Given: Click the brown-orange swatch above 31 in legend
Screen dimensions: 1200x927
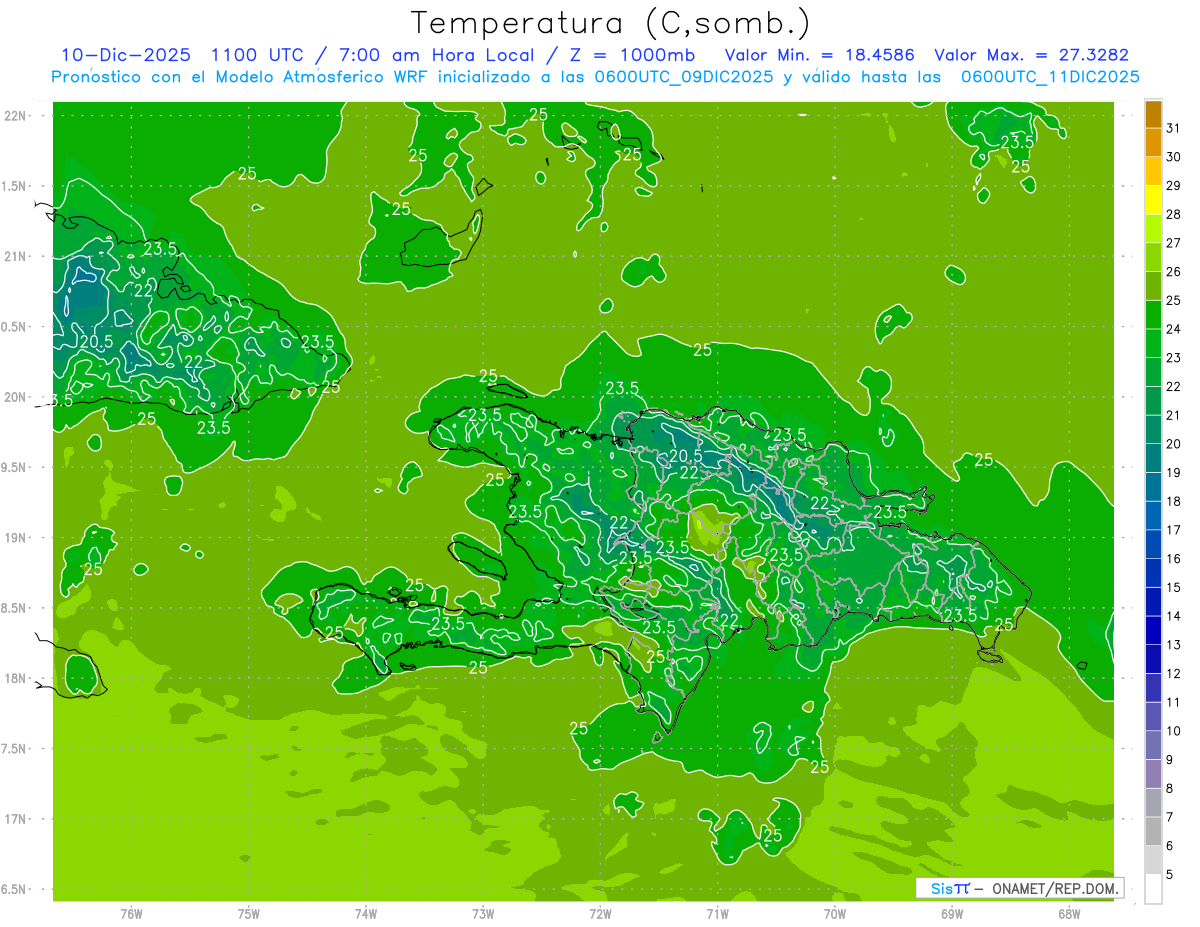Looking at the screenshot, I should click(1153, 114).
